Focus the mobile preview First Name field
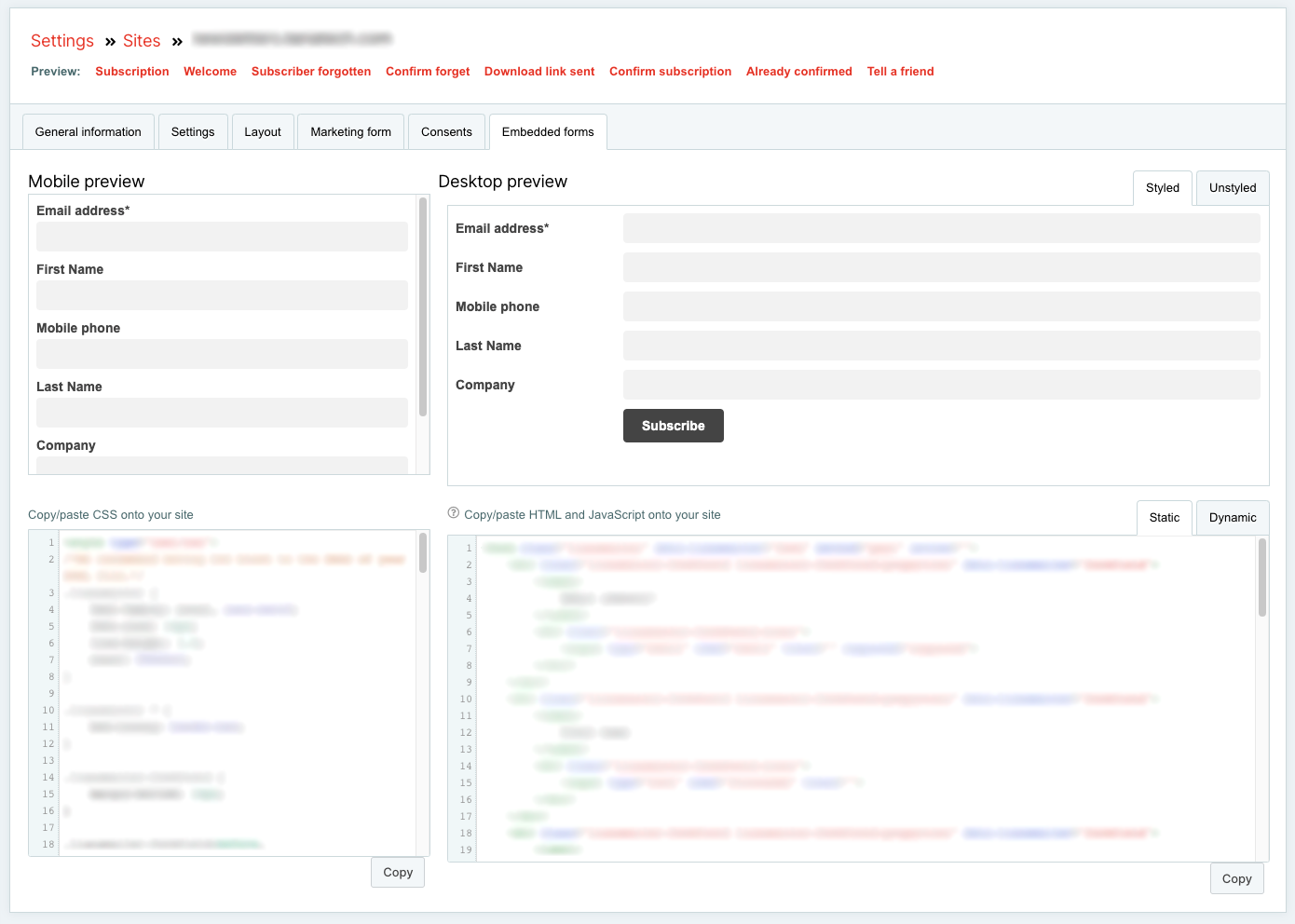This screenshot has width=1295, height=924. point(222,295)
